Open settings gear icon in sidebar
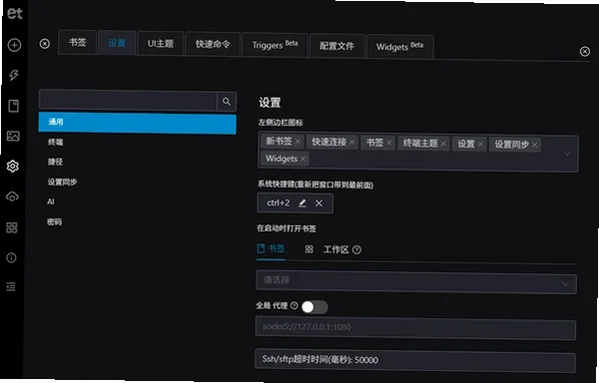Viewport: 599px width, 383px height. pos(13,166)
